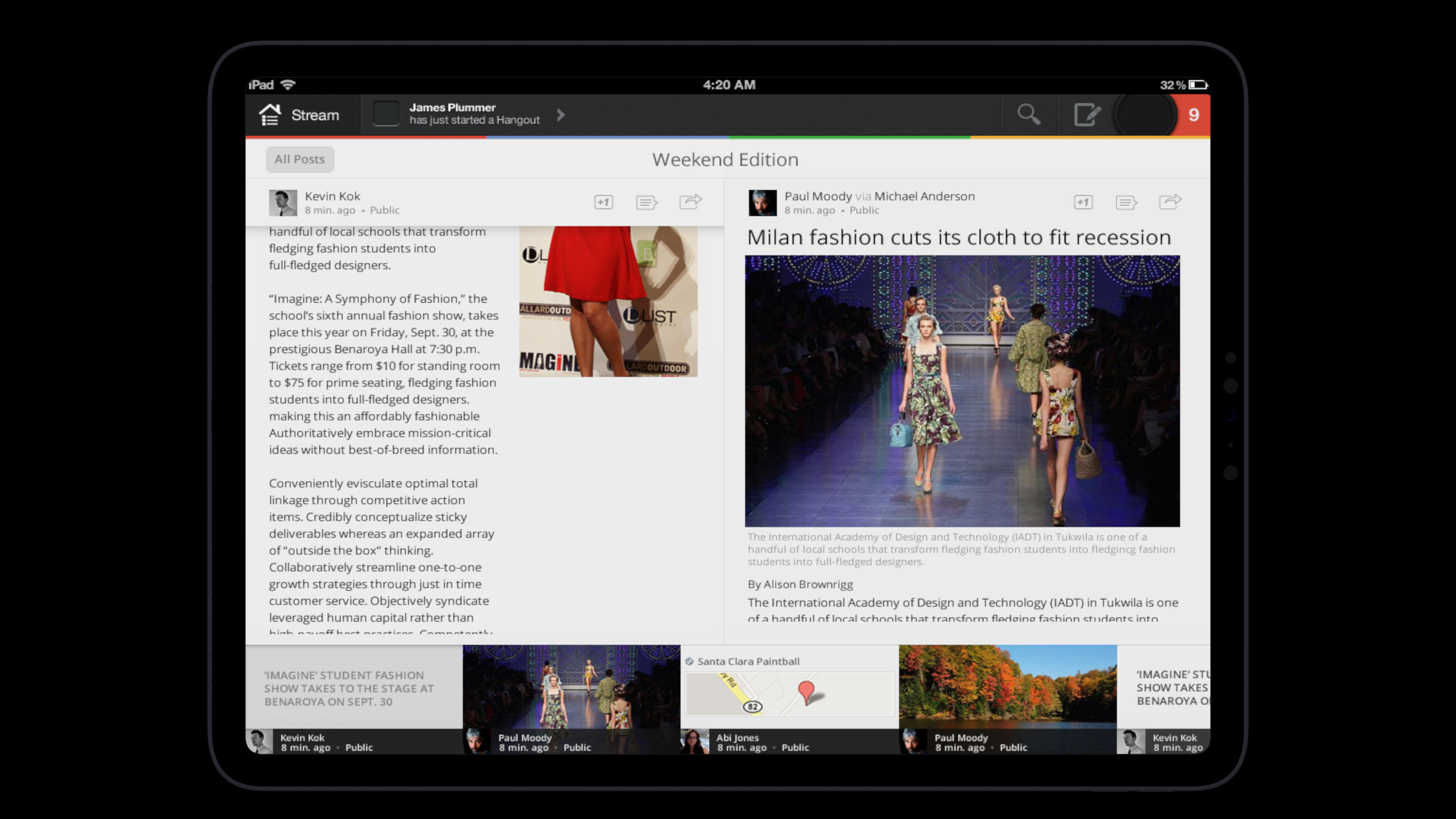Open the red dress photo in Kevin Kok's post

pos(608,301)
